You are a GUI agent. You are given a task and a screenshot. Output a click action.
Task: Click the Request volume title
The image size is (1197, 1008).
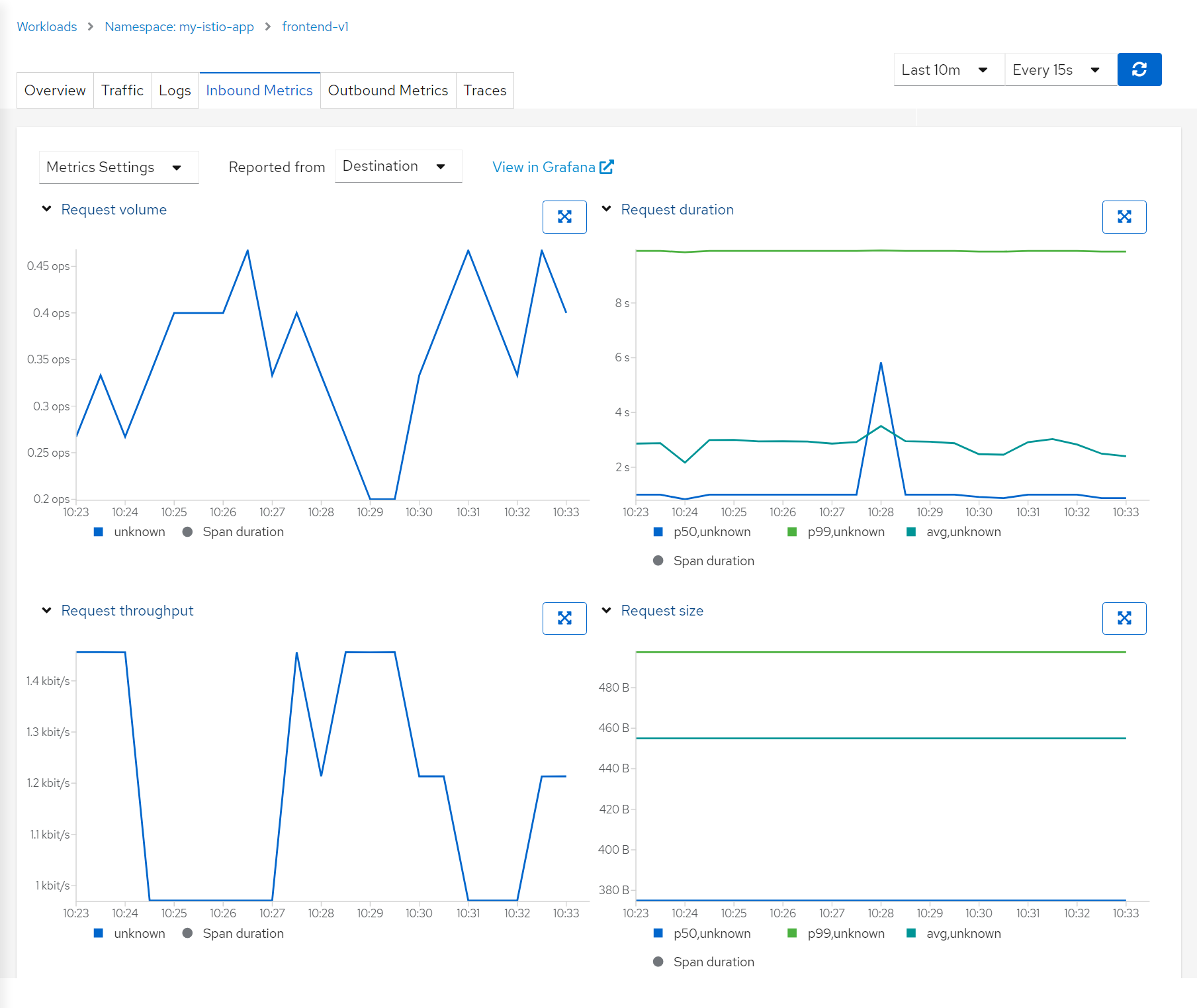(x=114, y=209)
